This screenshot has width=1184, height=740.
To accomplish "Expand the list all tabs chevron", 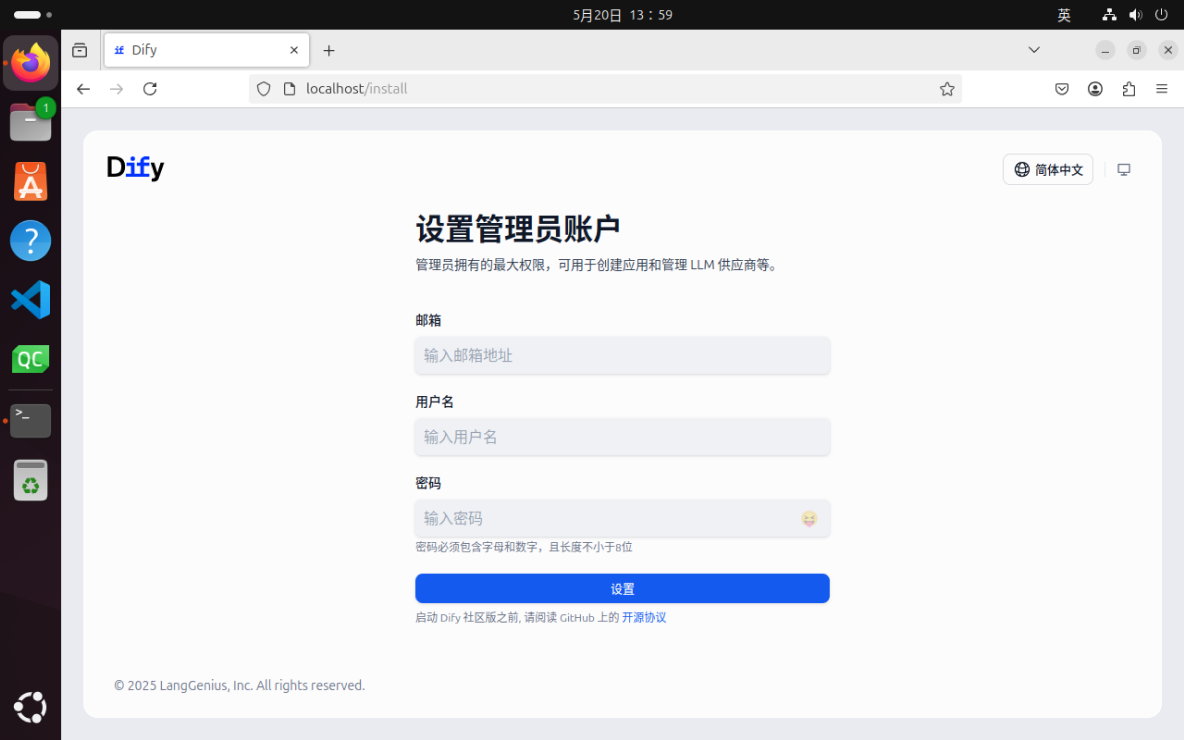I will pyautogui.click(x=1034, y=50).
